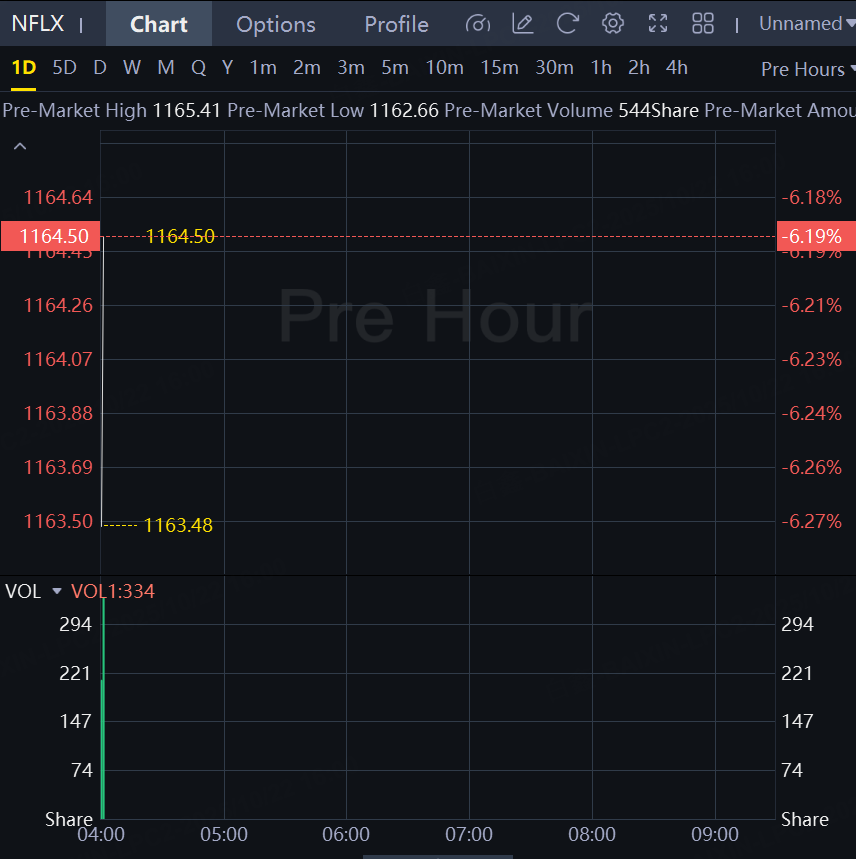Select the 15m interval
The image size is (856, 859).
(499, 68)
